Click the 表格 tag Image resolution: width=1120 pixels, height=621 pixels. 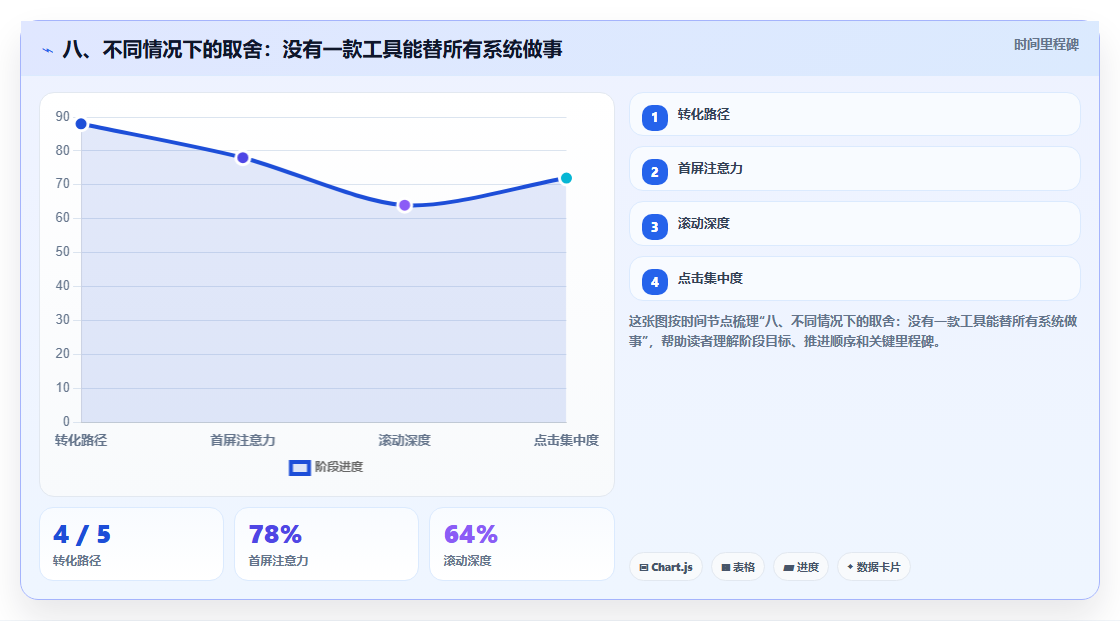[738, 567]
